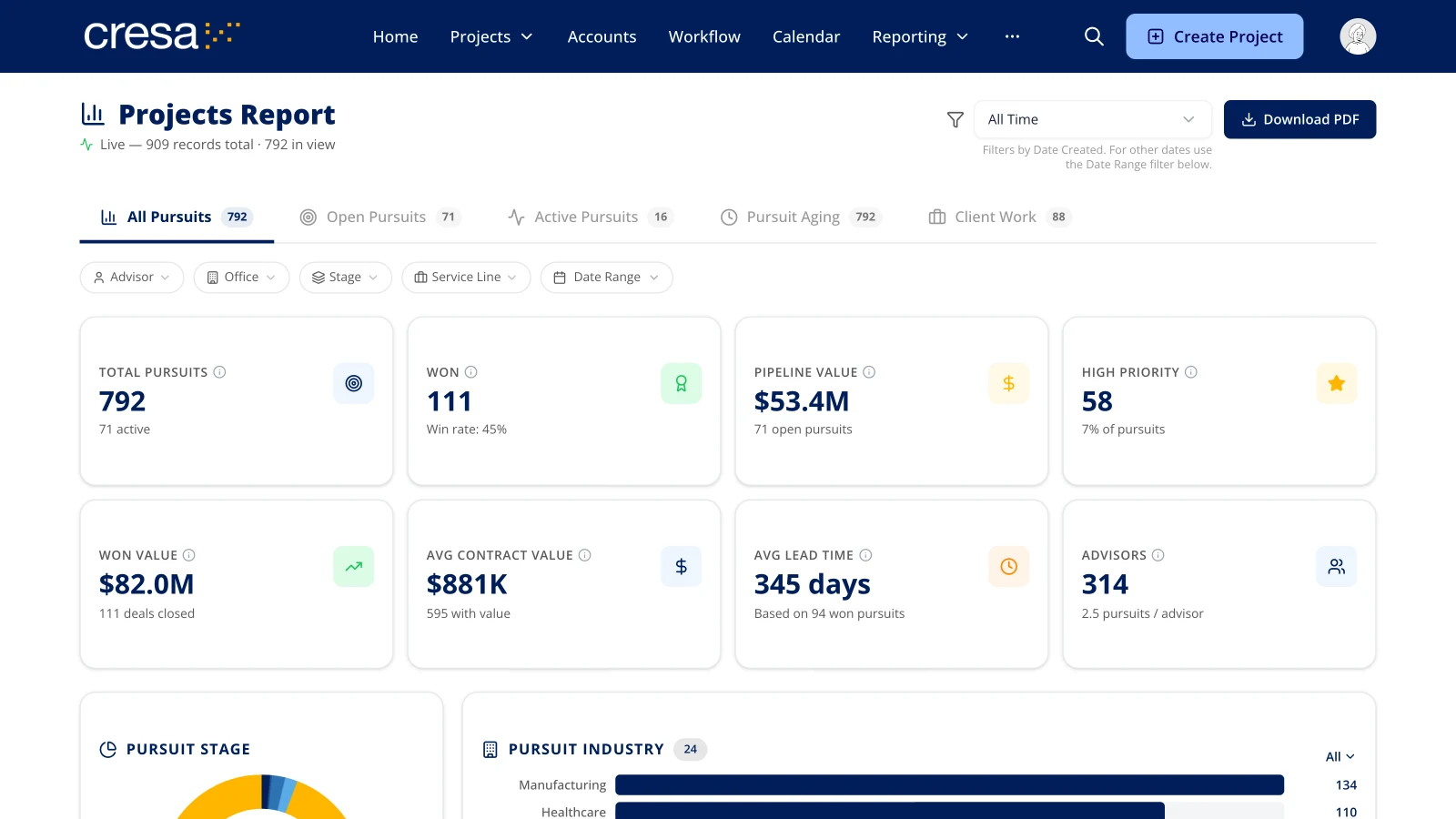This screenshot has width=1456, height=819.
Task: Click the building icon beside Pursuit Industry
Action: pos(490,750)
